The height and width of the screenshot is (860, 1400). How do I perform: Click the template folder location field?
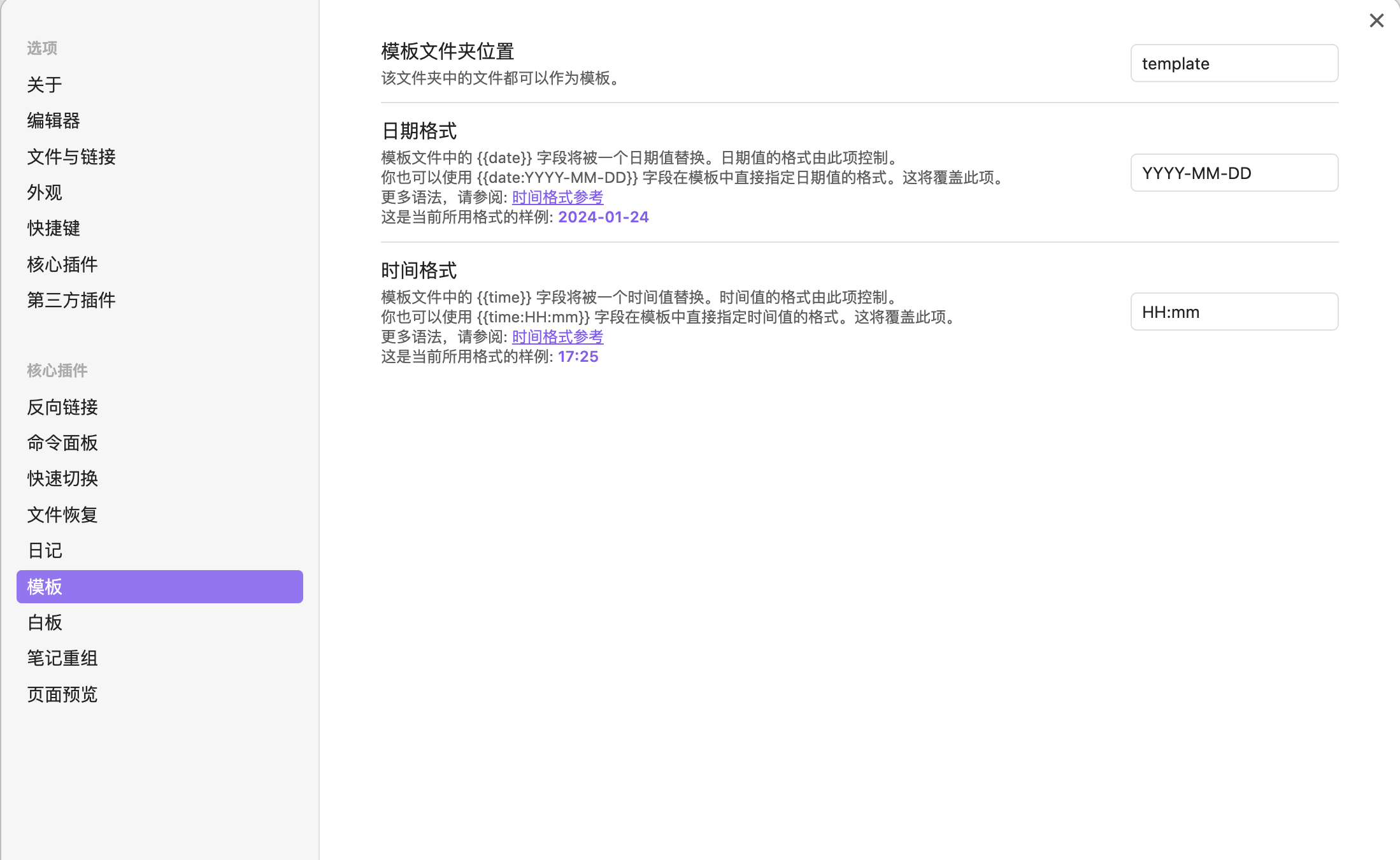click(1234, 64)
